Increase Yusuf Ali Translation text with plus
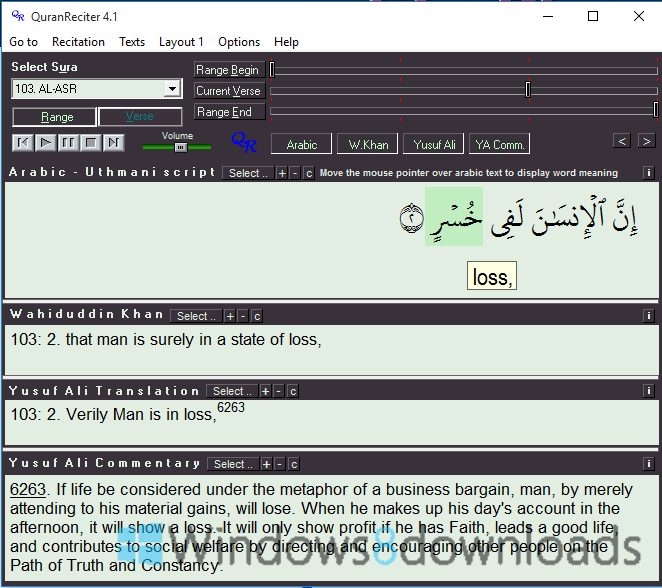This screenshot has height=588, width=662. coord(265,391)
